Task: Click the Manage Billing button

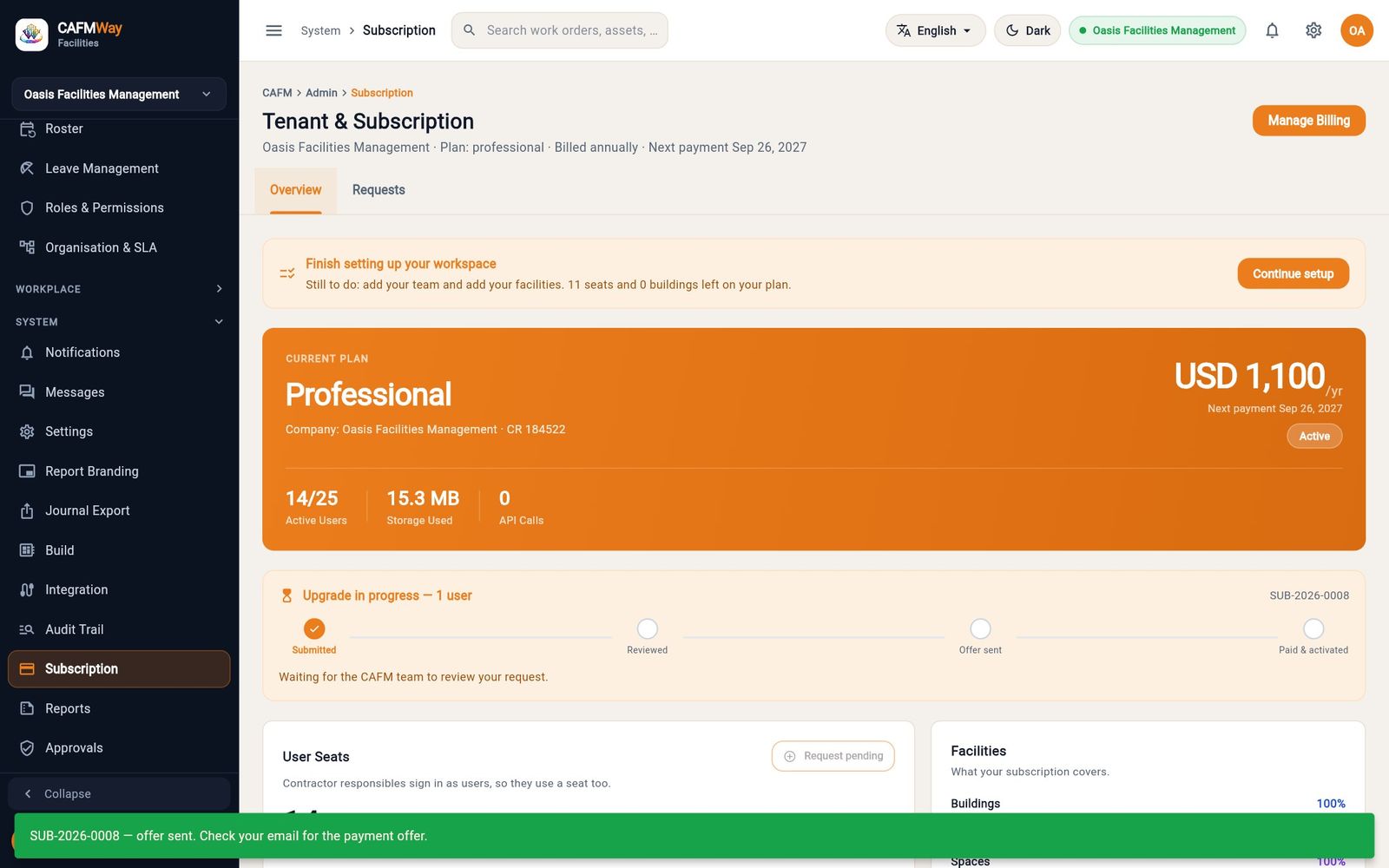Action: coord(1308,121)
